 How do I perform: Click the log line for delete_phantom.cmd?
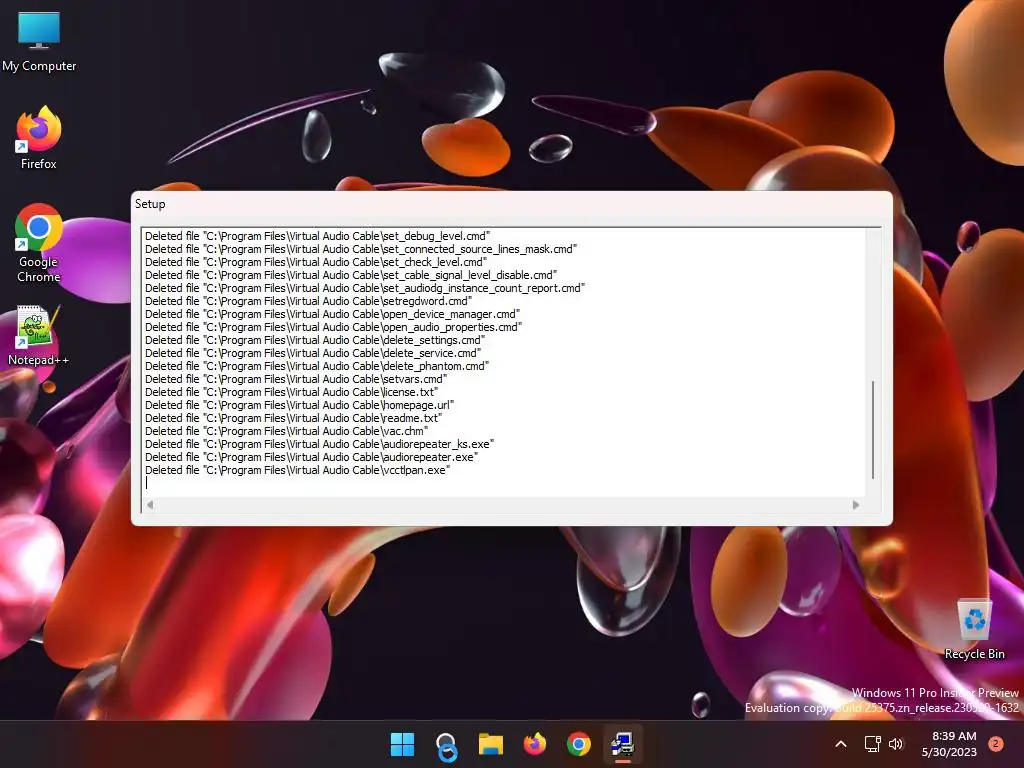(x=317, y=366)
